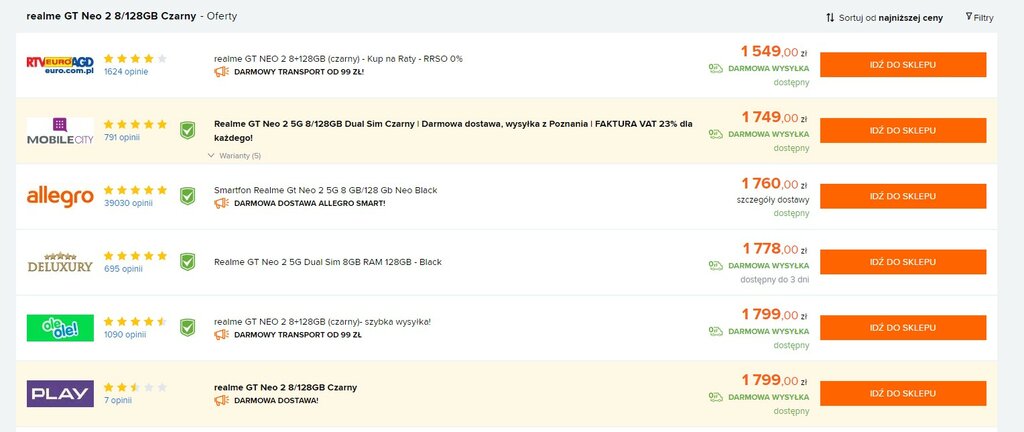Open the sort by lowest price dropdown
The height and width of the screenshot is (432, 1024).
[884, 18]
